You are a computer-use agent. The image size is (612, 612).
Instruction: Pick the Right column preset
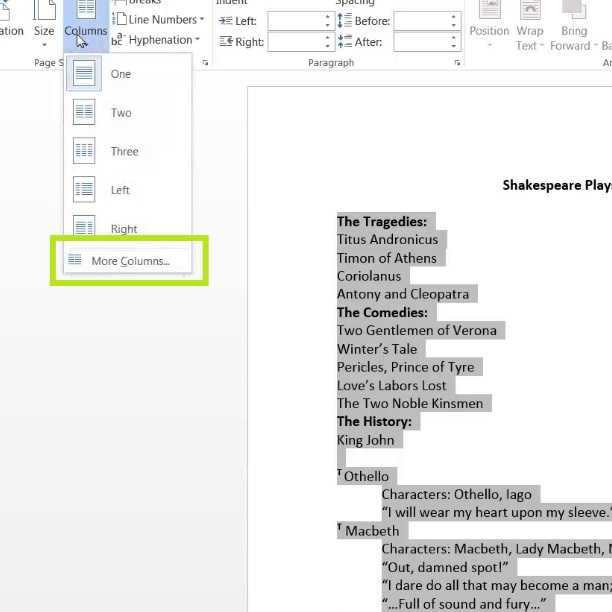click(128, 226)
